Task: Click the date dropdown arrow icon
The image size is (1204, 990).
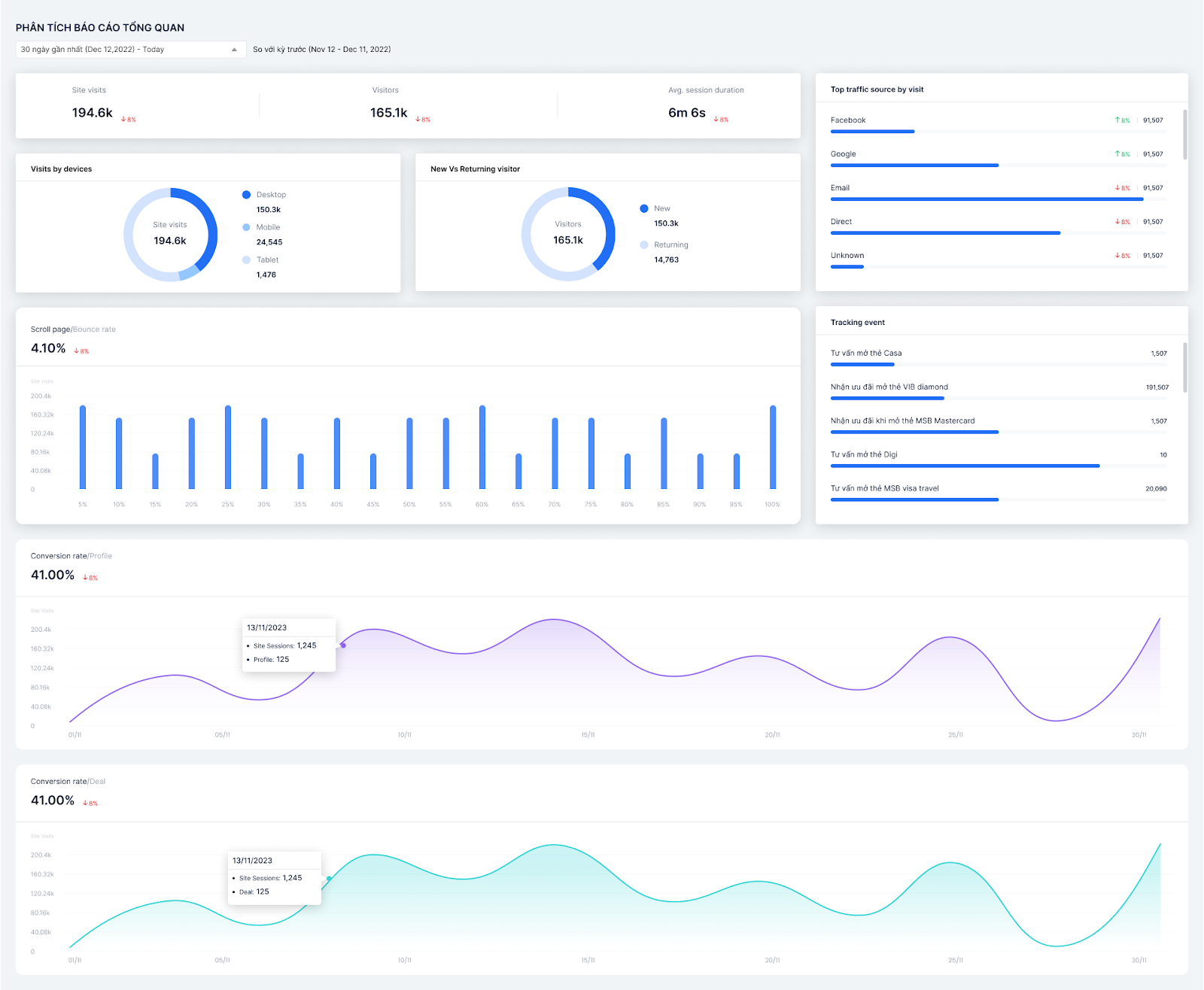Action: coord(234,50)
